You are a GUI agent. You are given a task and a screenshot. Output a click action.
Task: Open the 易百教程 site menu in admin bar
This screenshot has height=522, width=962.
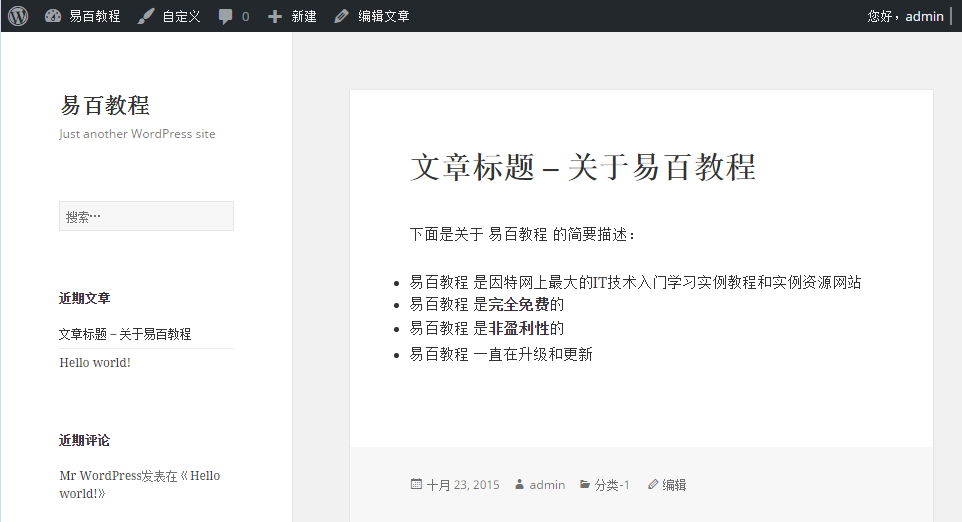(x=94, y=17)
